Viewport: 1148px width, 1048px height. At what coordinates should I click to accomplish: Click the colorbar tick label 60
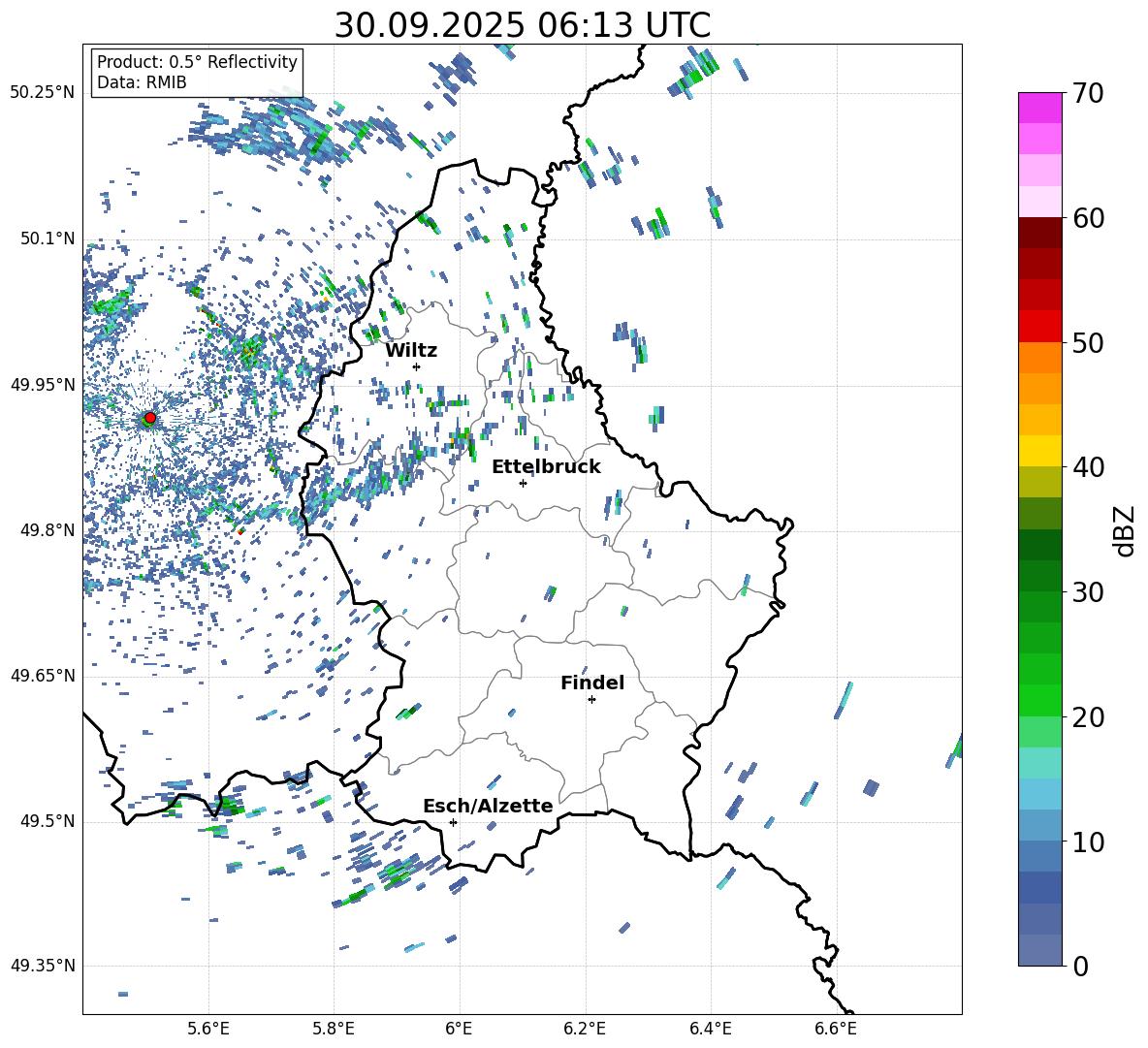[1088, 218]
